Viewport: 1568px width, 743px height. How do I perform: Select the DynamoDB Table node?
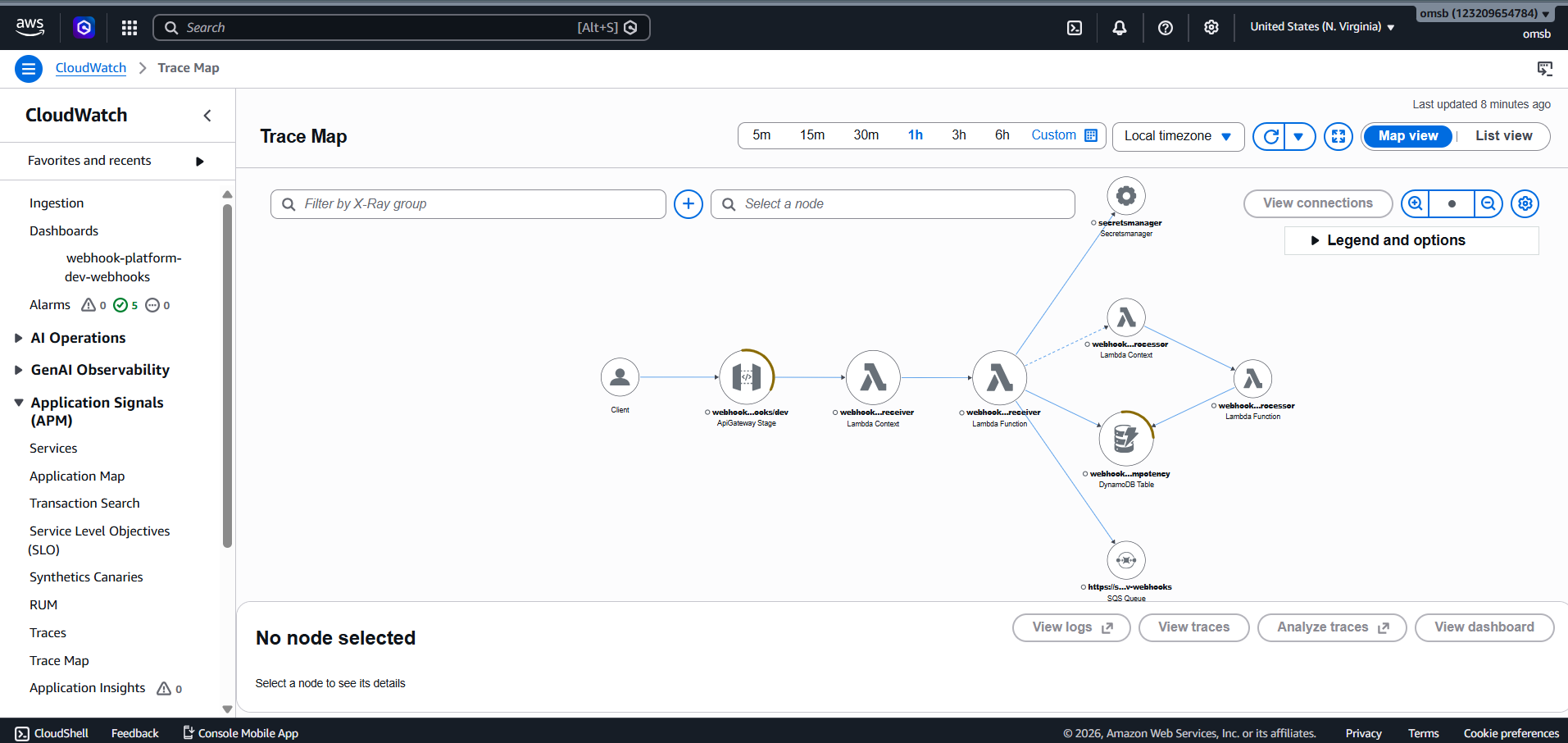(x=1126, y=439)
